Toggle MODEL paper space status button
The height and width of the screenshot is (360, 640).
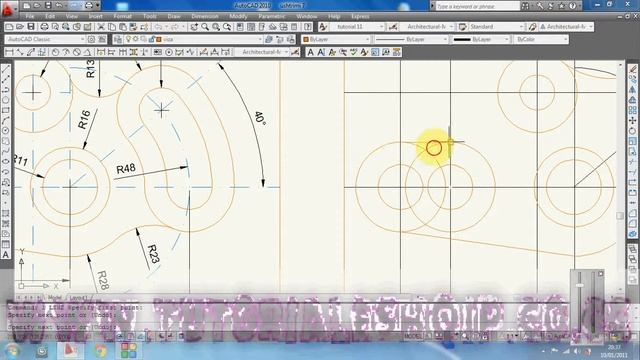coord(413,336)
